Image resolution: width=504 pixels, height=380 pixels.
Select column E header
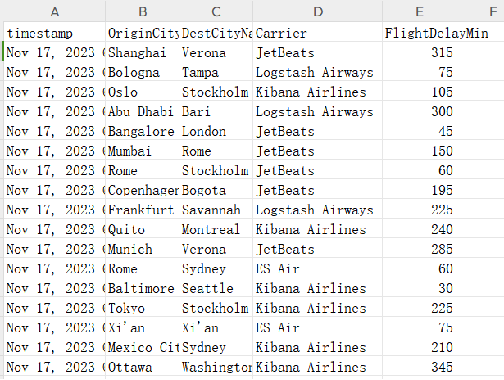419,12
